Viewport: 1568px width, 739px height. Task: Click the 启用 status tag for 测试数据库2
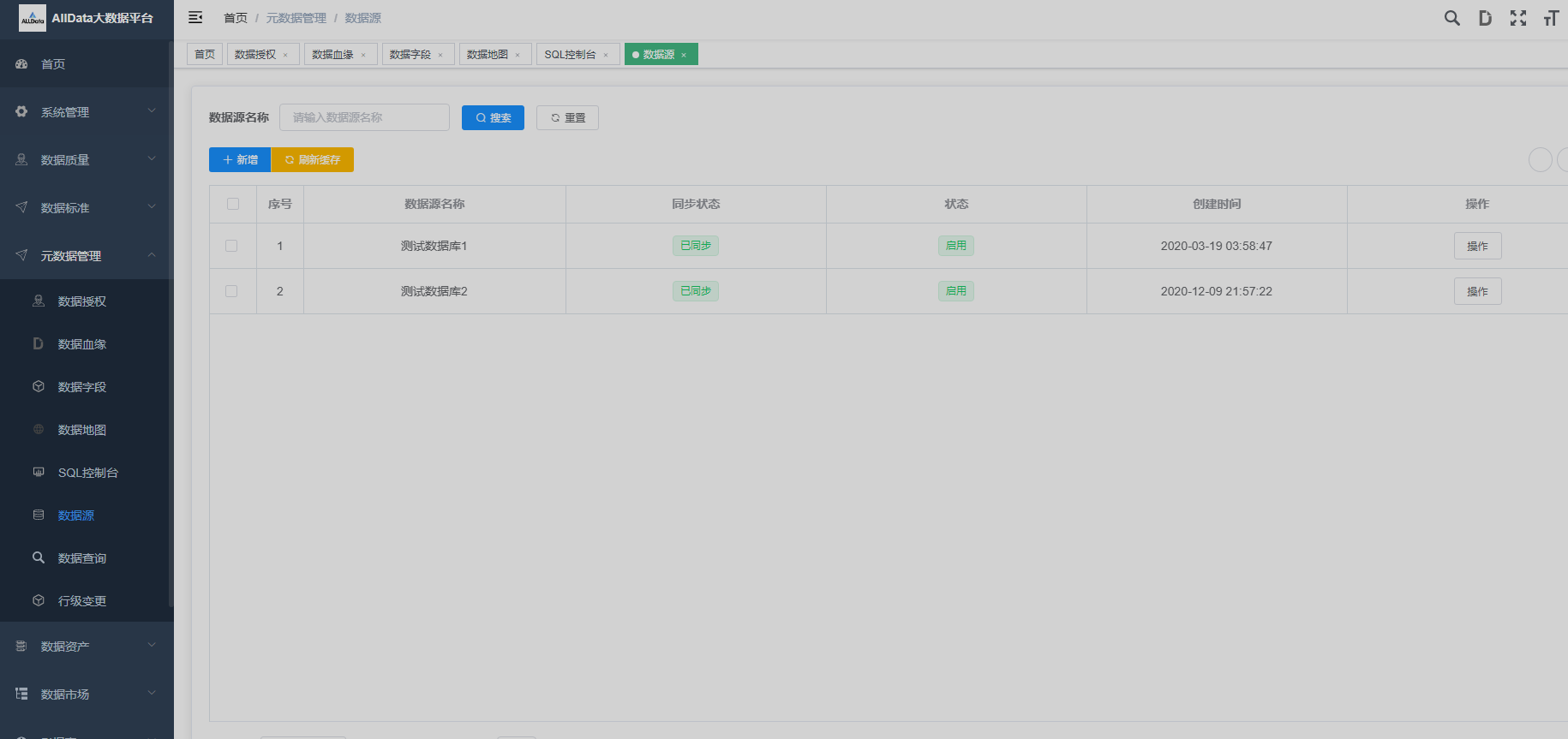(x=956, y=291)
